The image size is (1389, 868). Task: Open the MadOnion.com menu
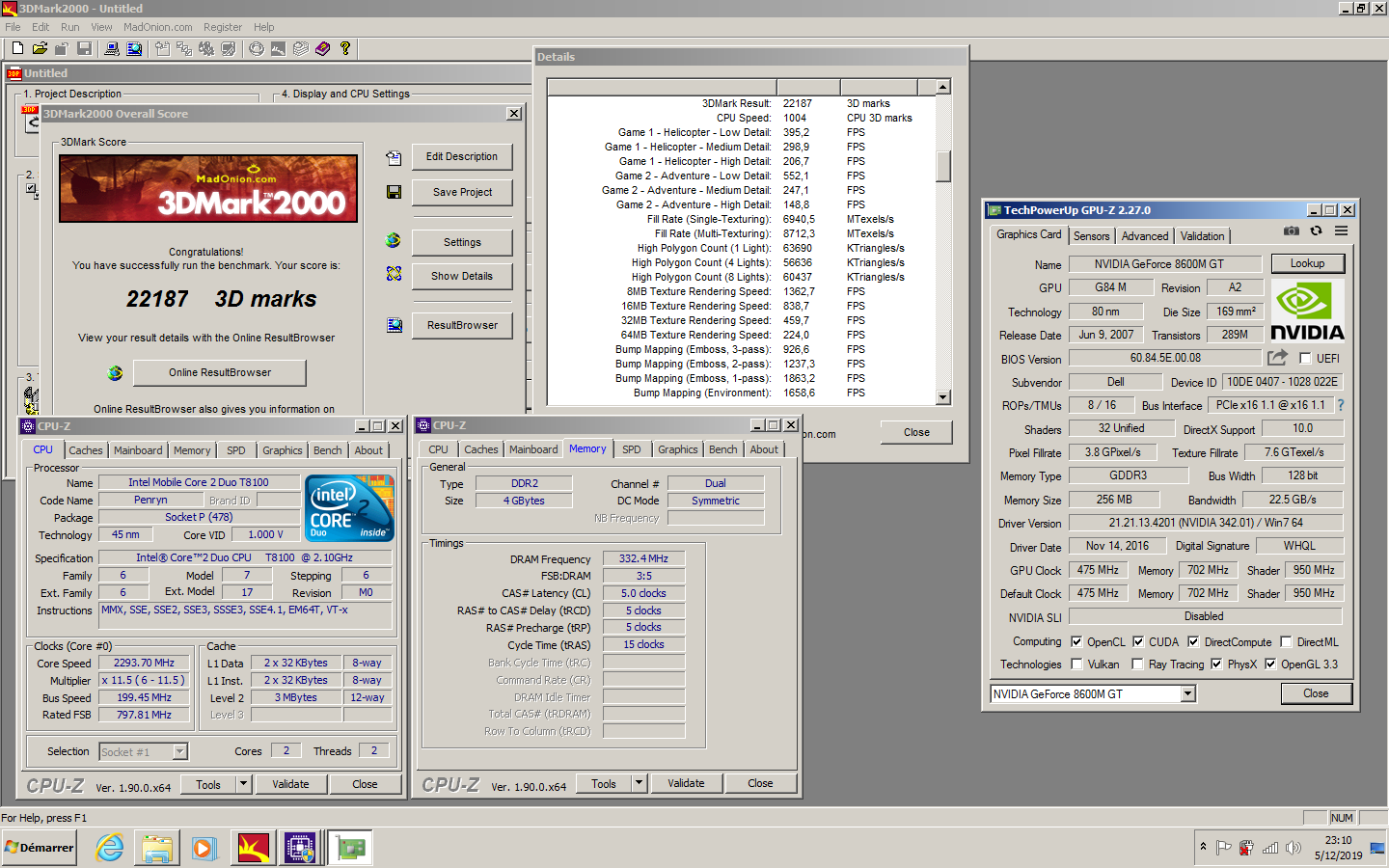pyautogui.click(x=157, y=27)
